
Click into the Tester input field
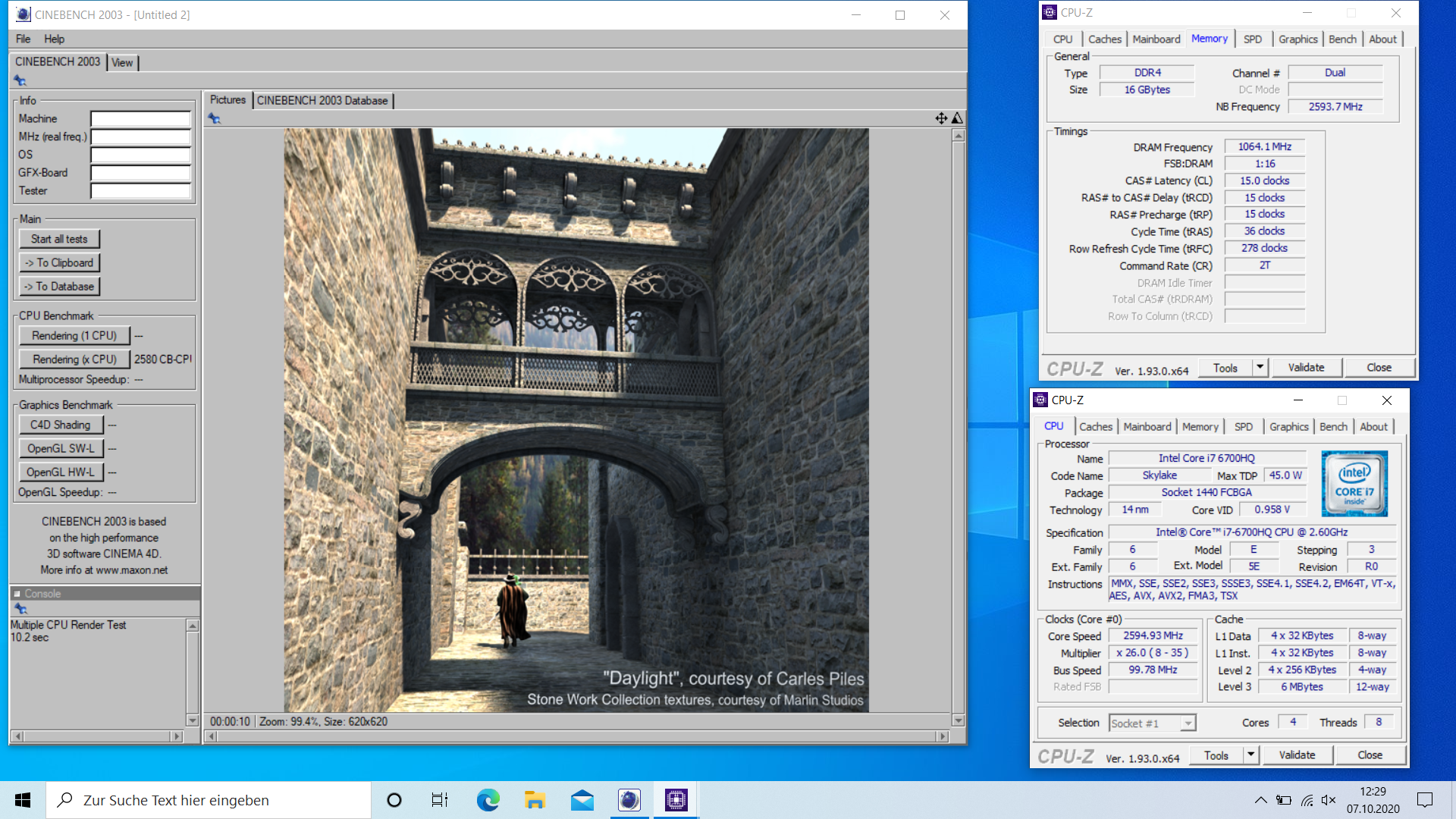[140, 191]
